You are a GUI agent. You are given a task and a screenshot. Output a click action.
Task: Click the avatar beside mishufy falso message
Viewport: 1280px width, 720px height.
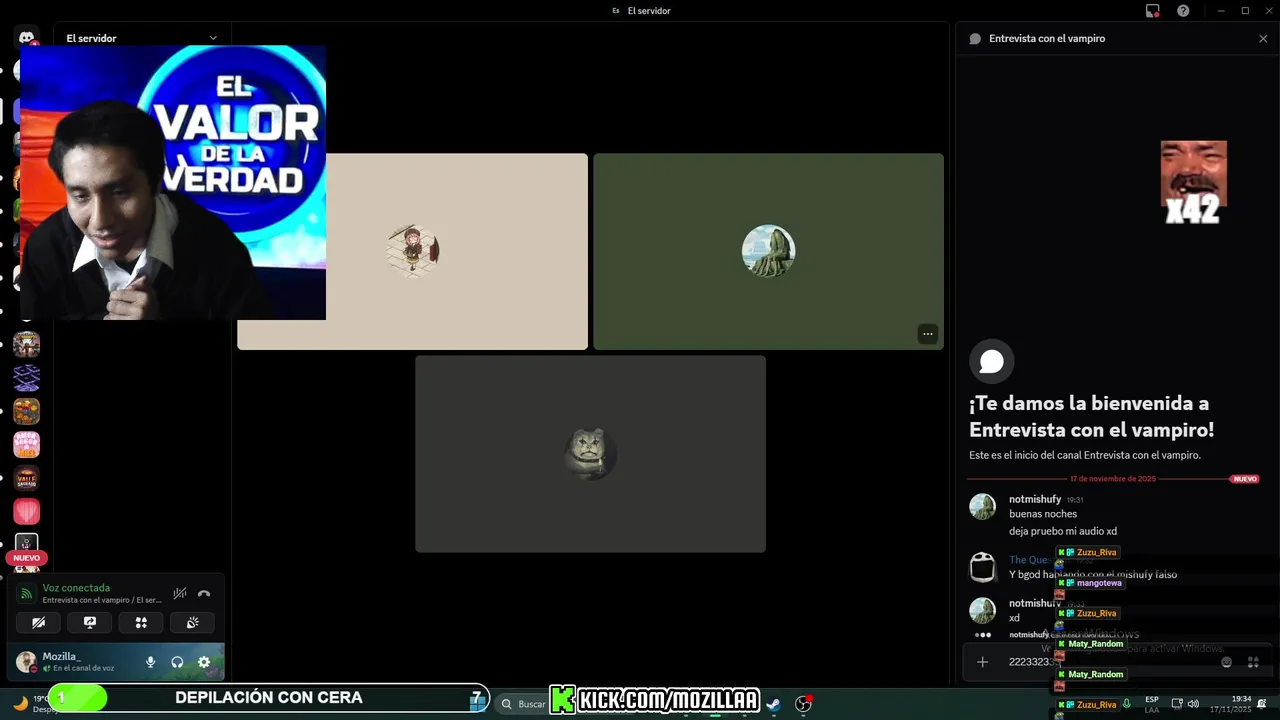[983, 567]
